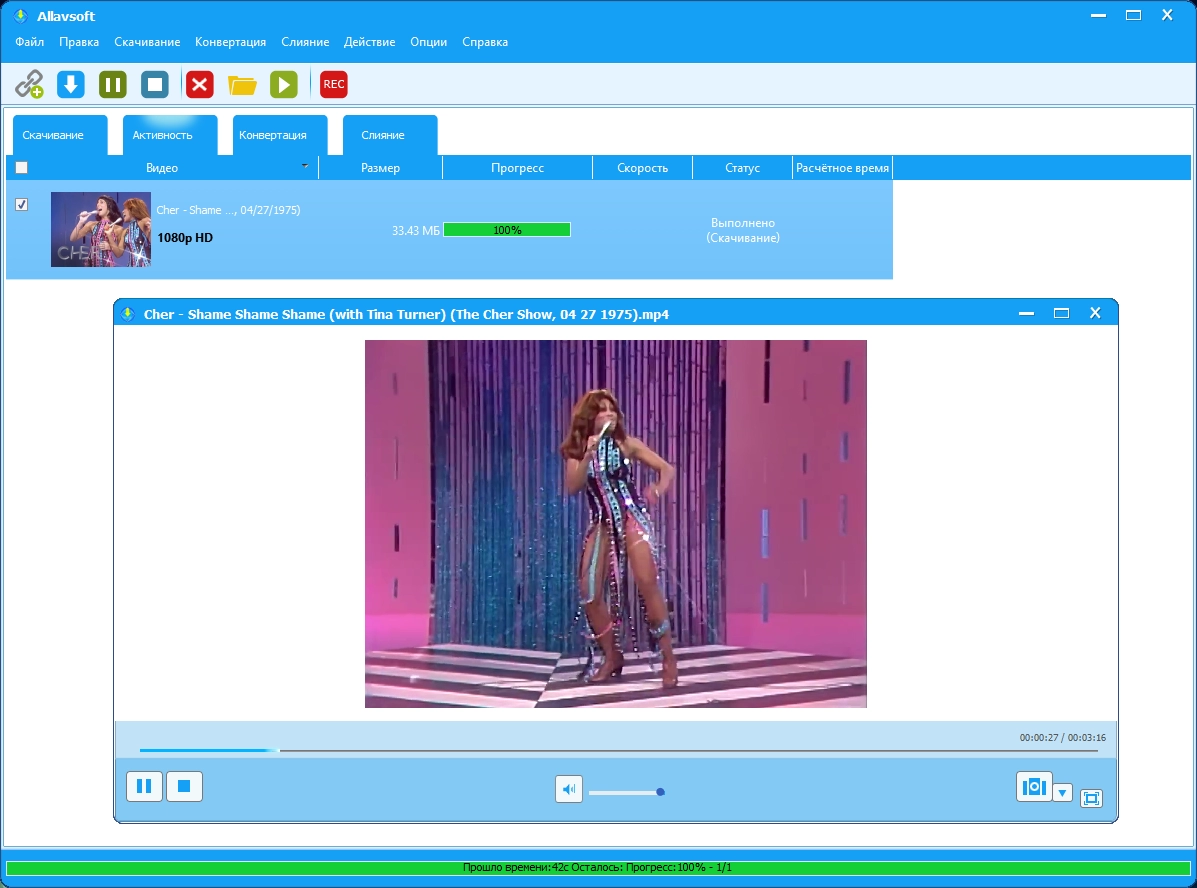Click the Allavsoft logo in title bar
The height and width of the screenshot is (888, 1197).
(21, 16)
